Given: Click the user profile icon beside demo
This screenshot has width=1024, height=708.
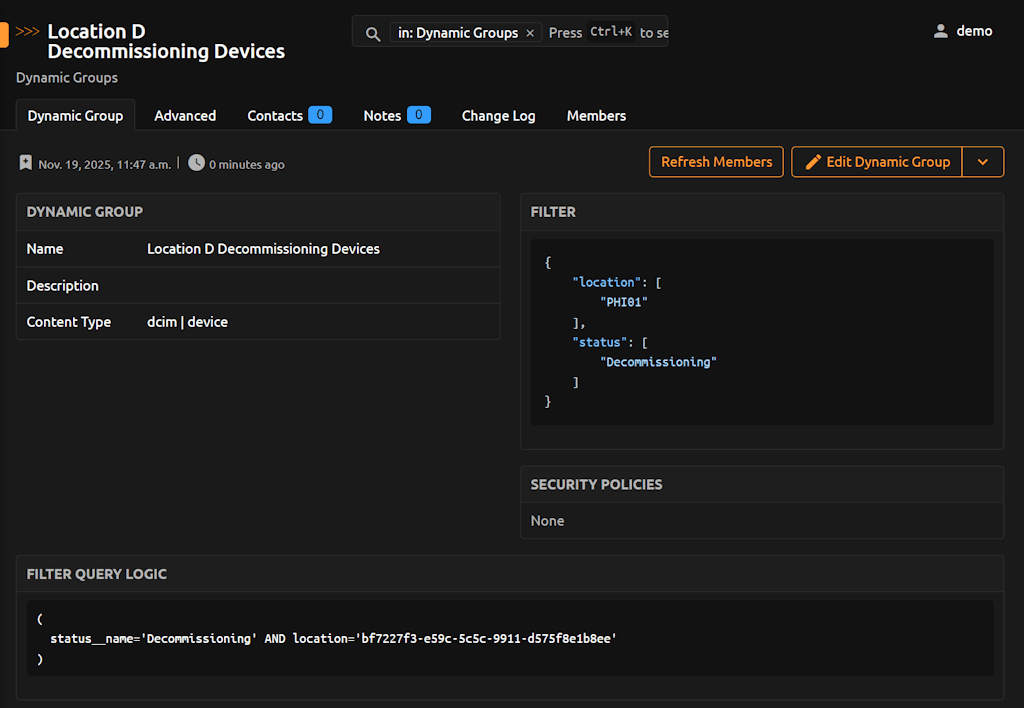Looking at the screenshot, I should (x=940, y=31).
